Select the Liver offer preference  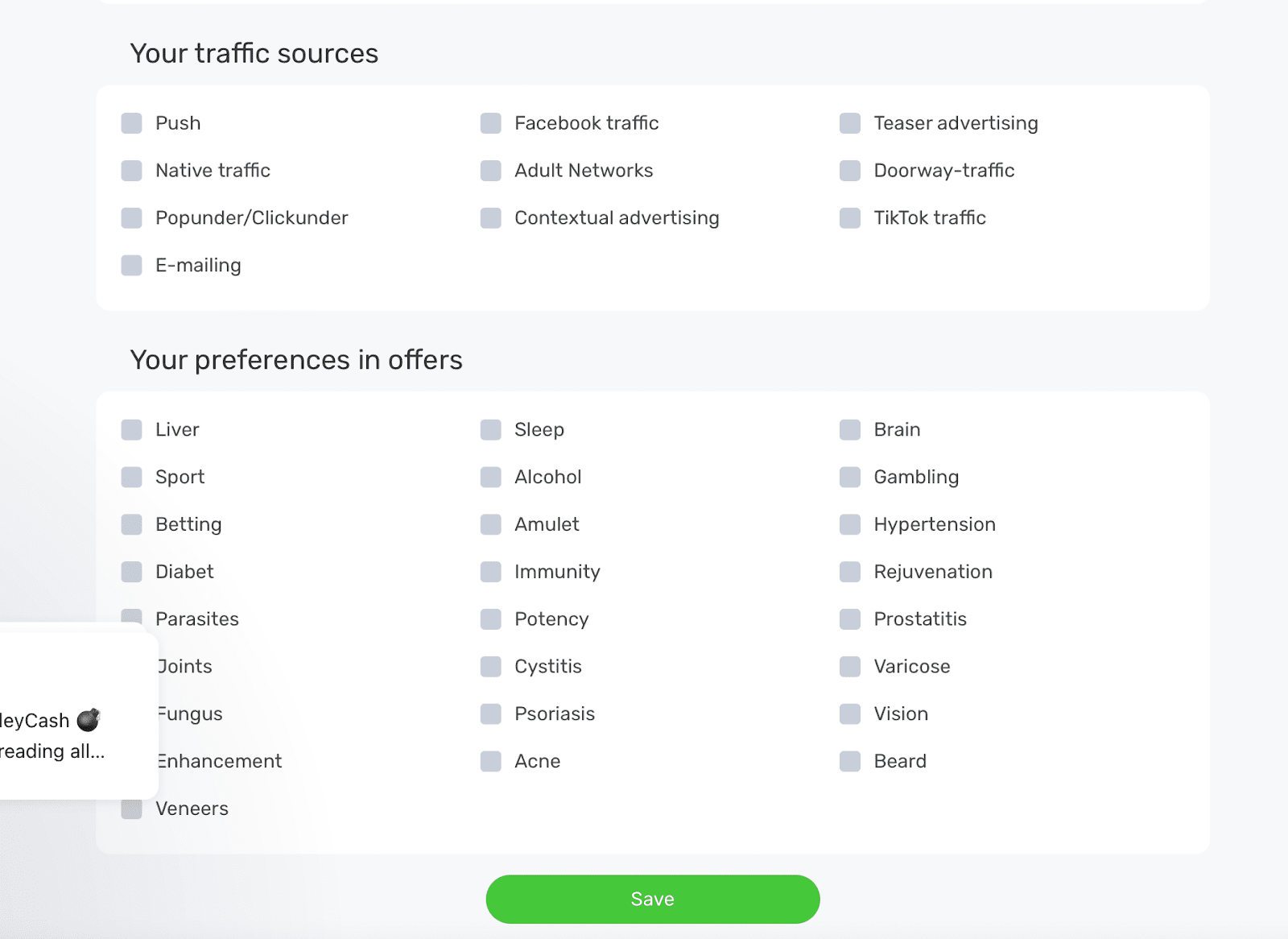pos(131,430)
